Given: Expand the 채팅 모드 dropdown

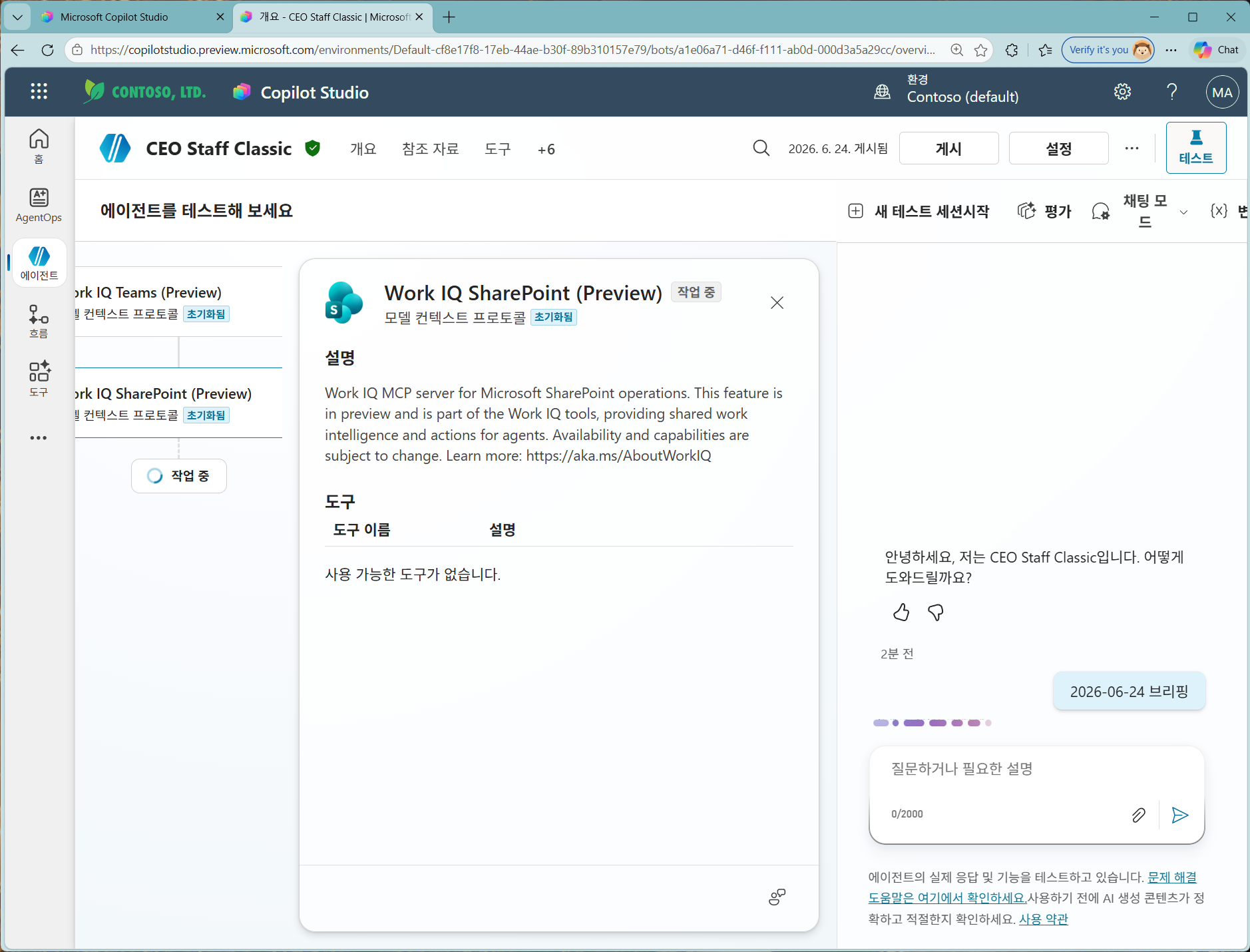Looking at the screenshot, I should [1183, 212].
